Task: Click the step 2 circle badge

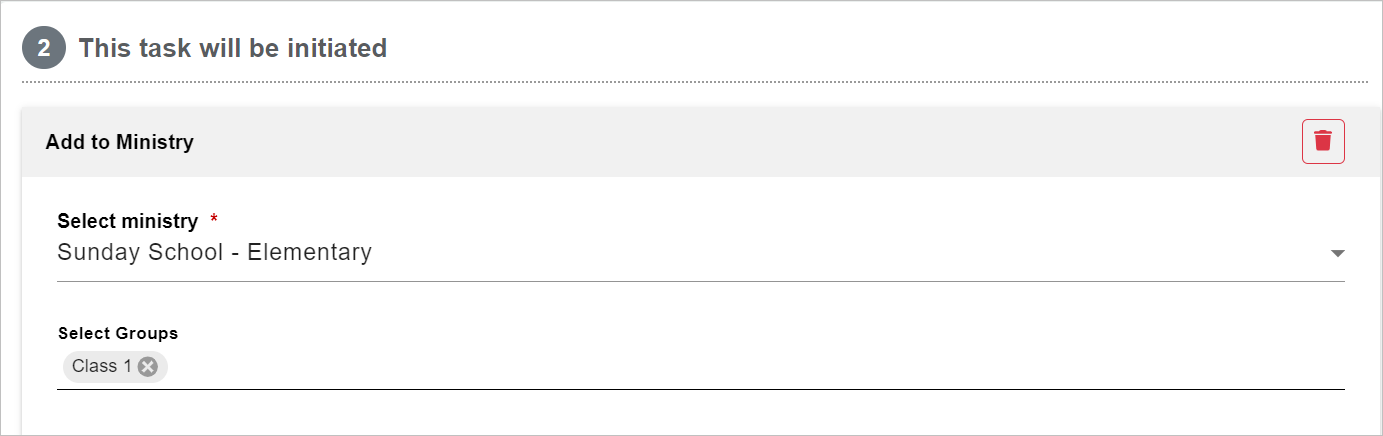Action: tap(44, 48)
